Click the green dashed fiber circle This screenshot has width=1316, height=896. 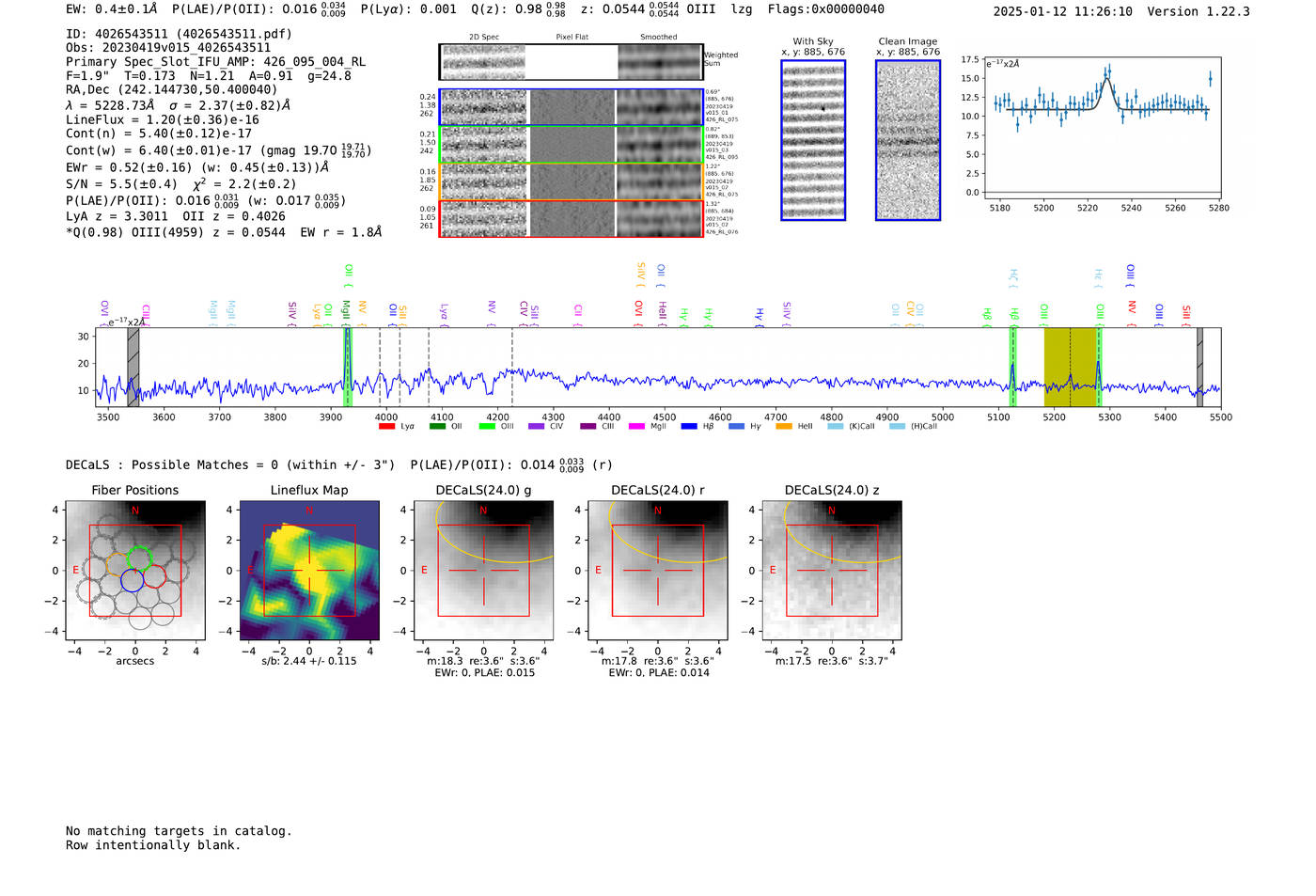(139, 558)
